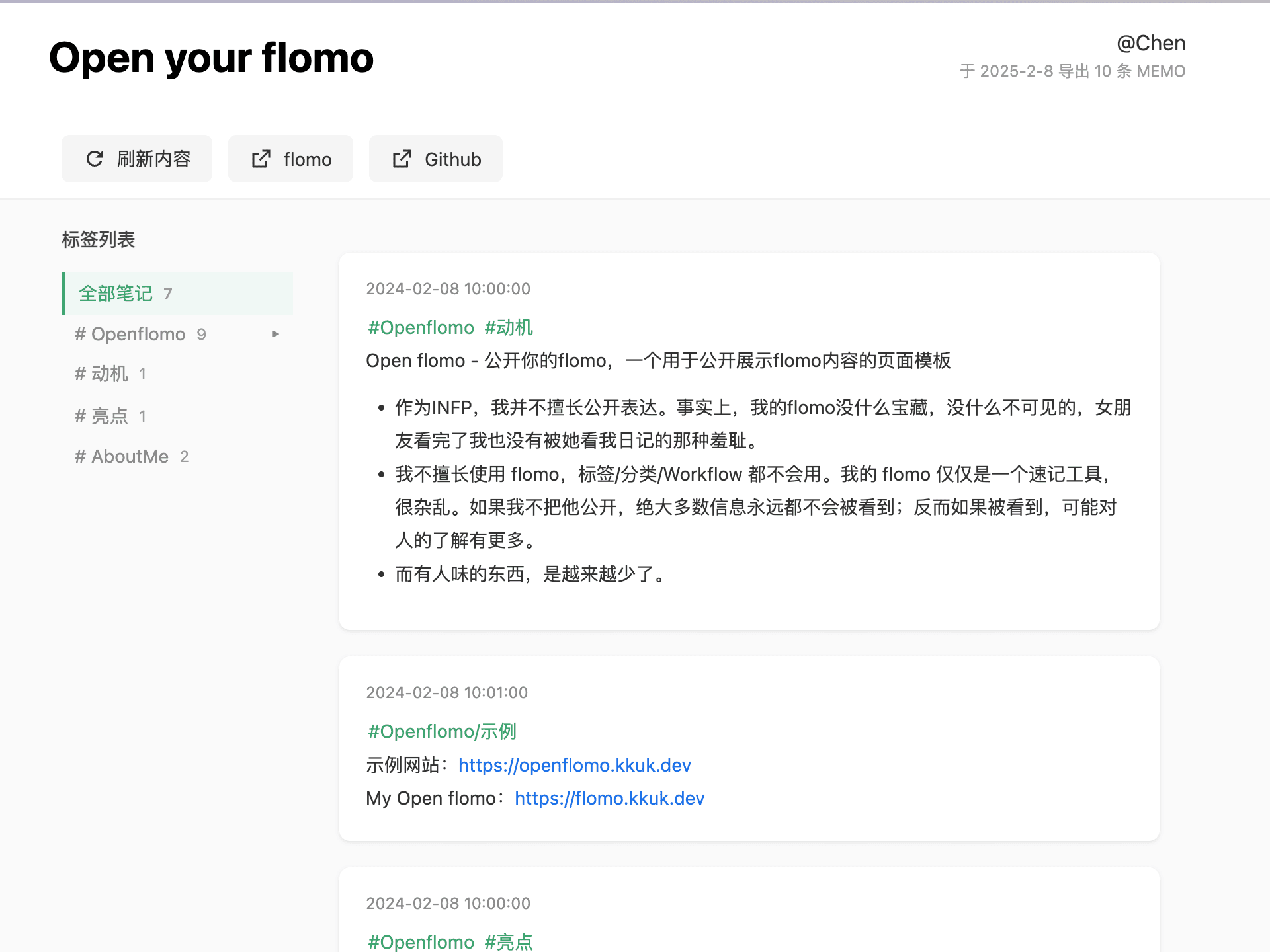Viewport: 1270px width, 952px height.
Task: Click 刷新内容 to refresh content
Action: [136, 159]
